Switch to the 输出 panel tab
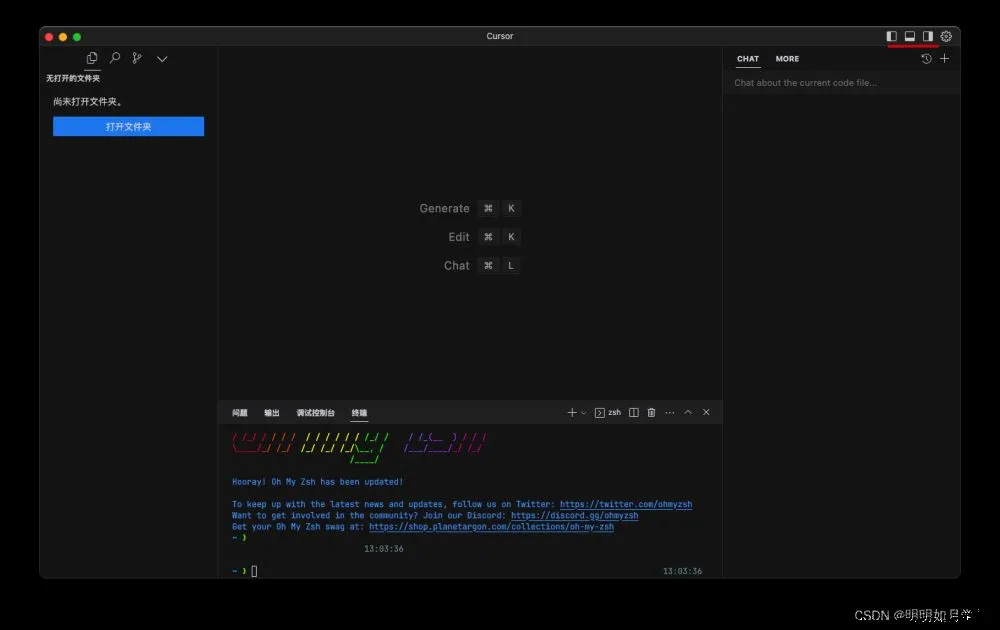The image size is (1000, 630). (272, 413)
